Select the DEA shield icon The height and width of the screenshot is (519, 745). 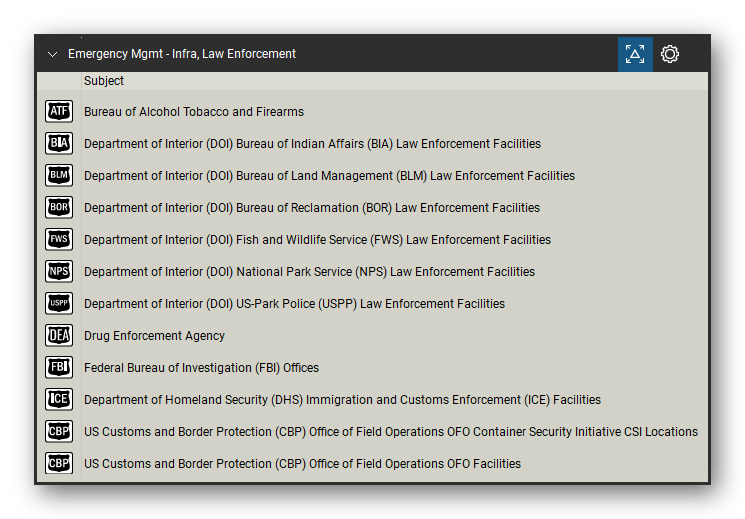click(59, 335)
